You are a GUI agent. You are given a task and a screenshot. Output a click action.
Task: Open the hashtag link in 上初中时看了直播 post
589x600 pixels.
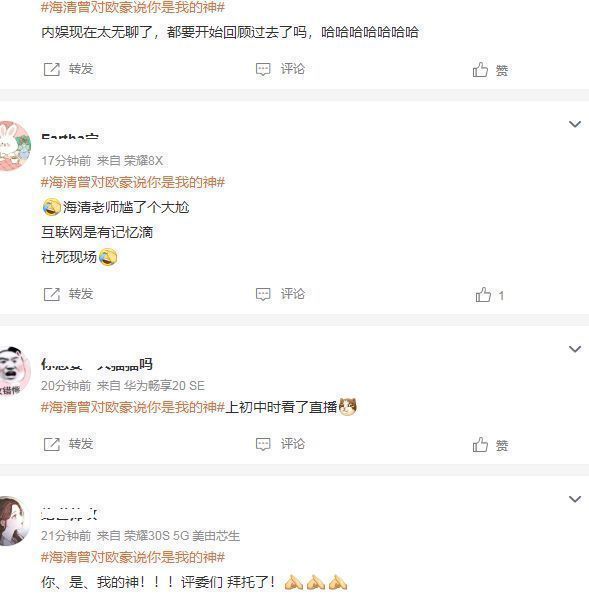[x=133, y=407]
